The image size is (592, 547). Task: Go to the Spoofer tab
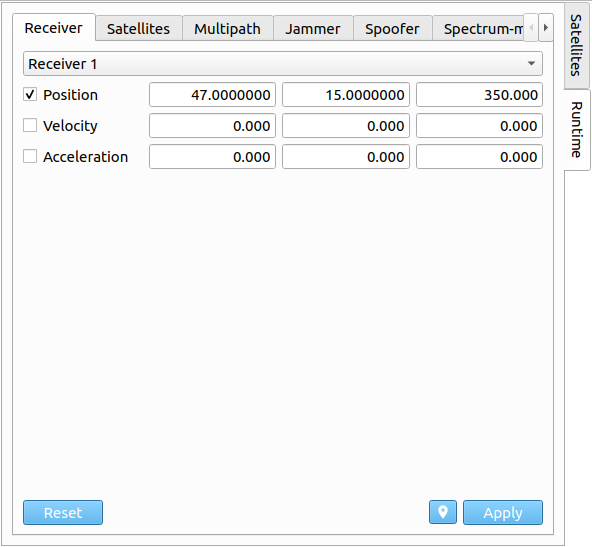(392, 28)
